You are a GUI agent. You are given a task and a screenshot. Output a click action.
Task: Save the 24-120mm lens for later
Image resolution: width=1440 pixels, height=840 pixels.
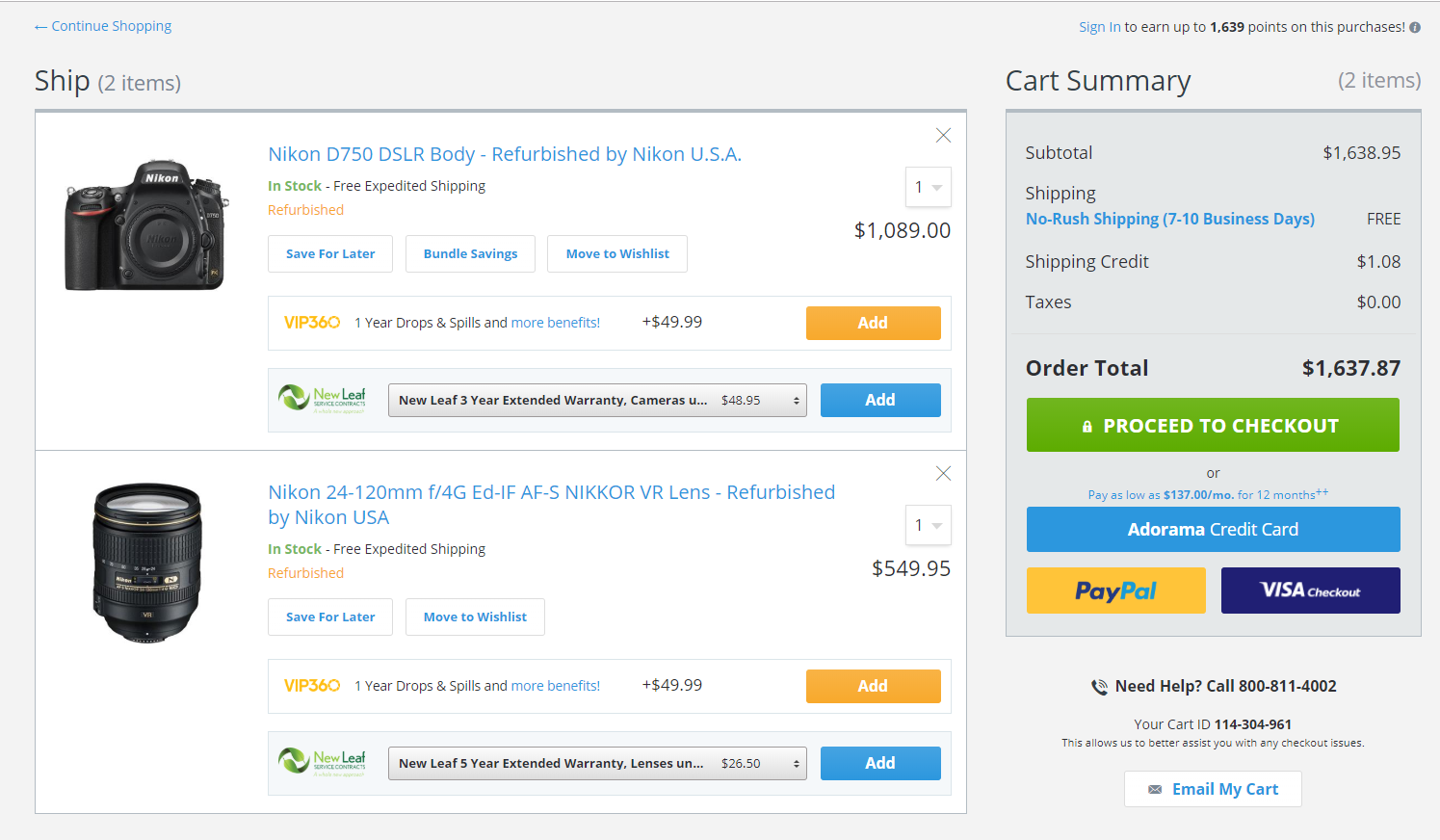pos(329,617)
